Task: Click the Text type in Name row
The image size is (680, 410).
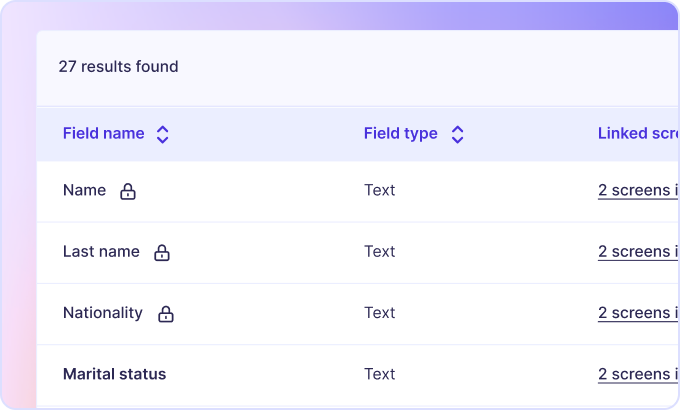Action: pos(380,190)
